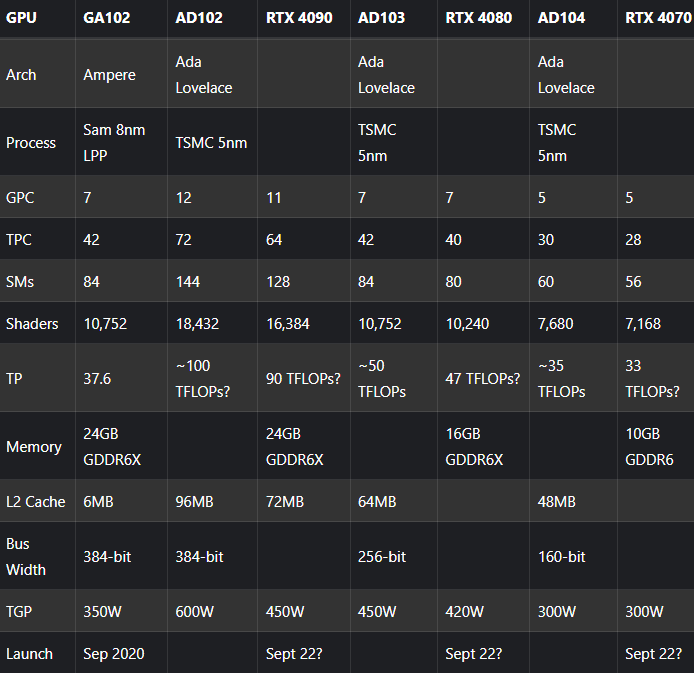
Task: Click the Ampere architecture cell
Action: pos(110,75)
